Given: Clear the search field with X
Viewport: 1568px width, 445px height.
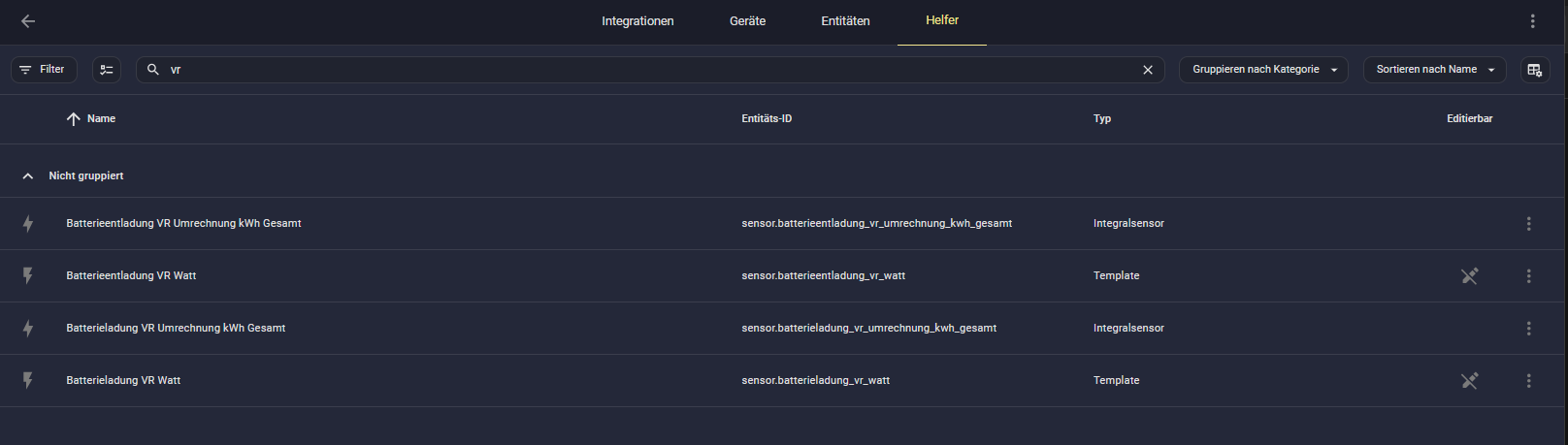Looking at the screenshot, I should tap(1147, 70).
